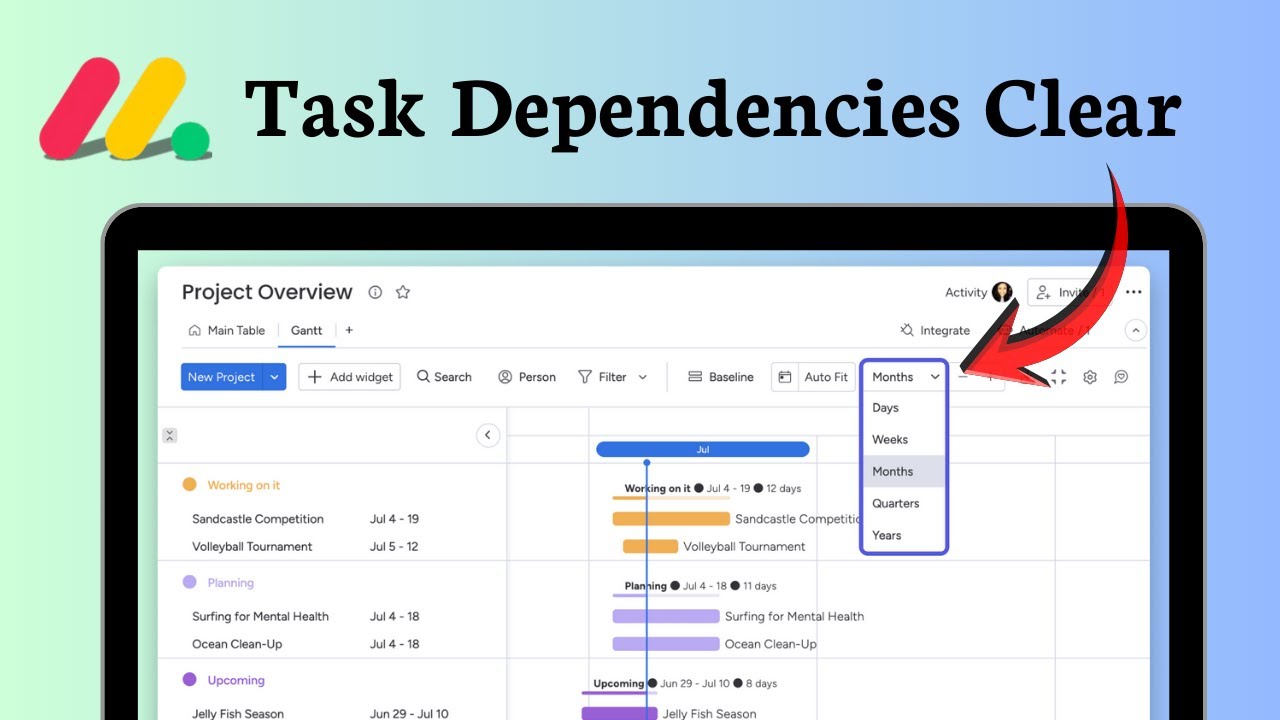The height and width of the screenshot is (720, 1280).
Task: Click the Integrate button
Action: pyautogui.click(x=935, y=330)
